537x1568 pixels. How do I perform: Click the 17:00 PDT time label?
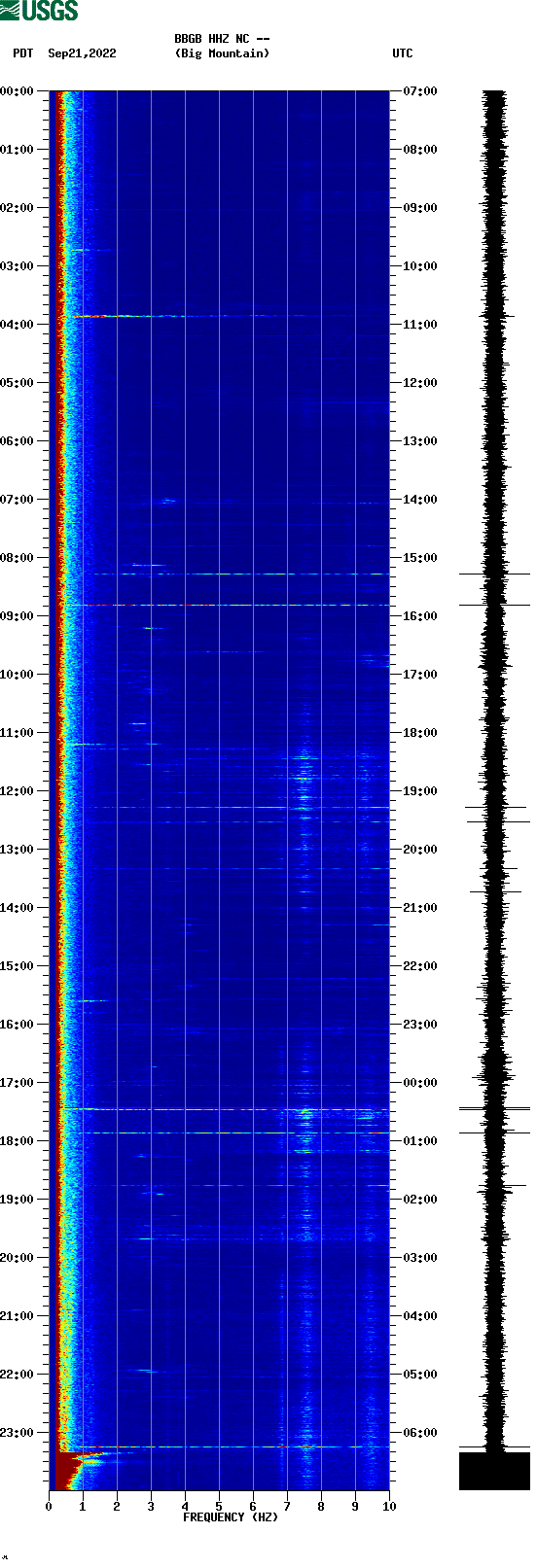pos(17,1083)
